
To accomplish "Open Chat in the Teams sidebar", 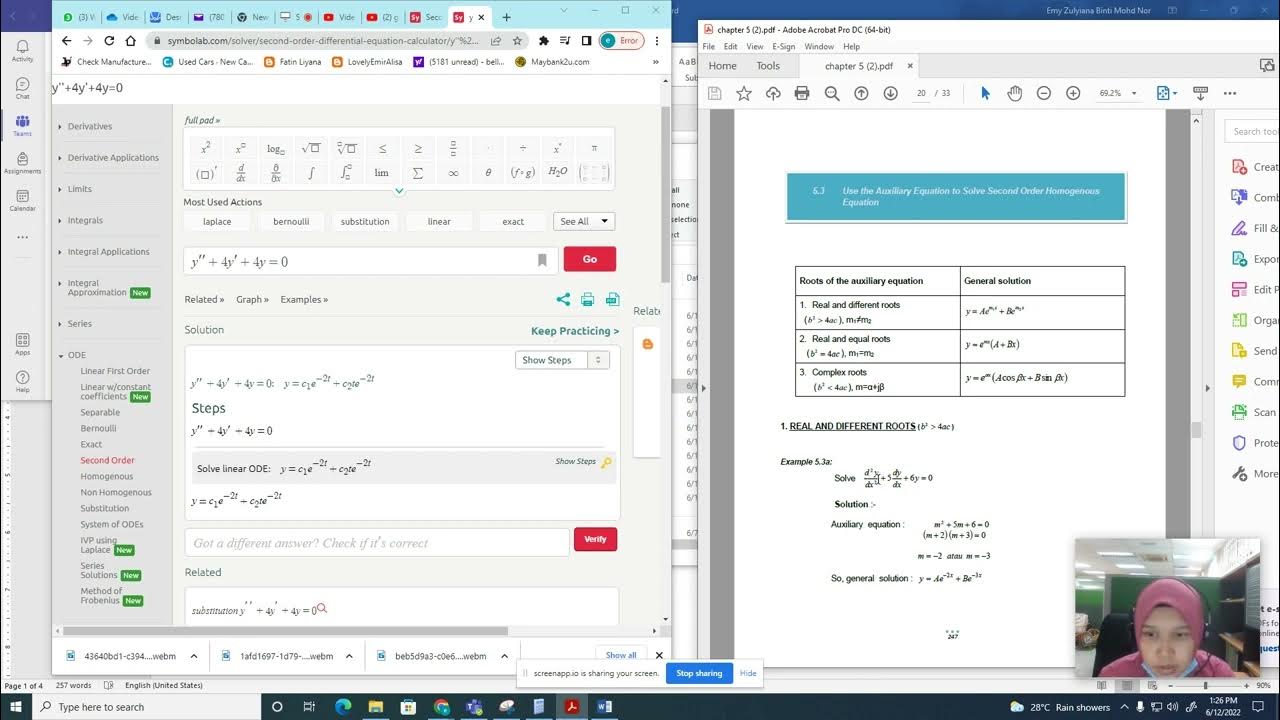I will point(22,88).
